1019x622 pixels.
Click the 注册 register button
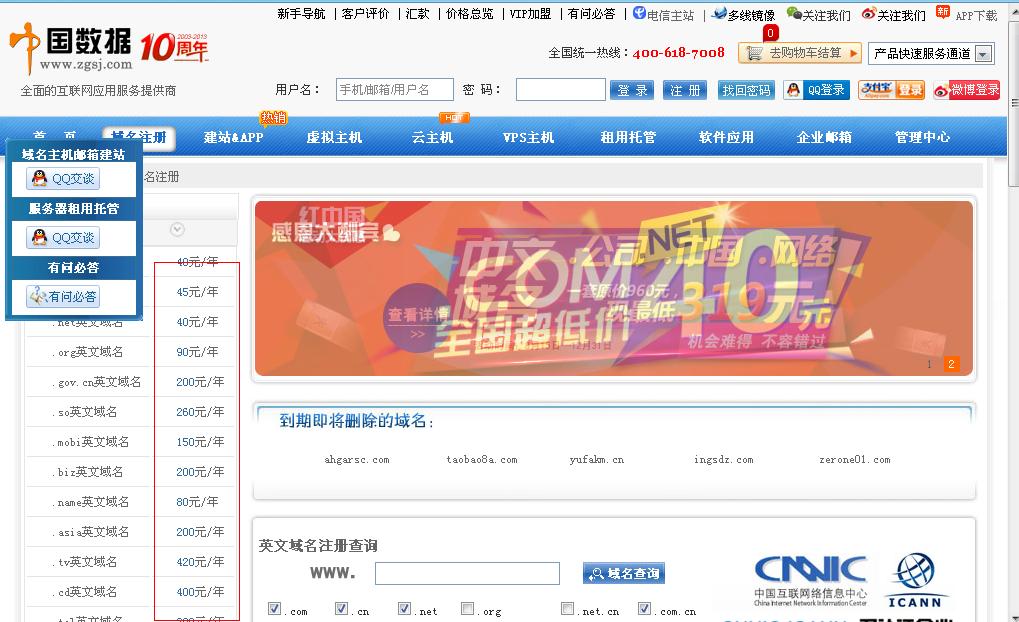coord(685,90)
